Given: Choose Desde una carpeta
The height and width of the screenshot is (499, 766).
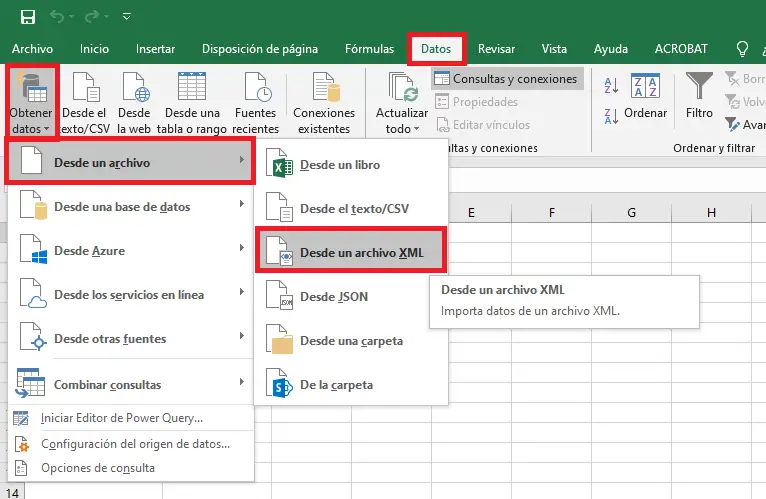Looking at the screenshot, I should 351,341.
